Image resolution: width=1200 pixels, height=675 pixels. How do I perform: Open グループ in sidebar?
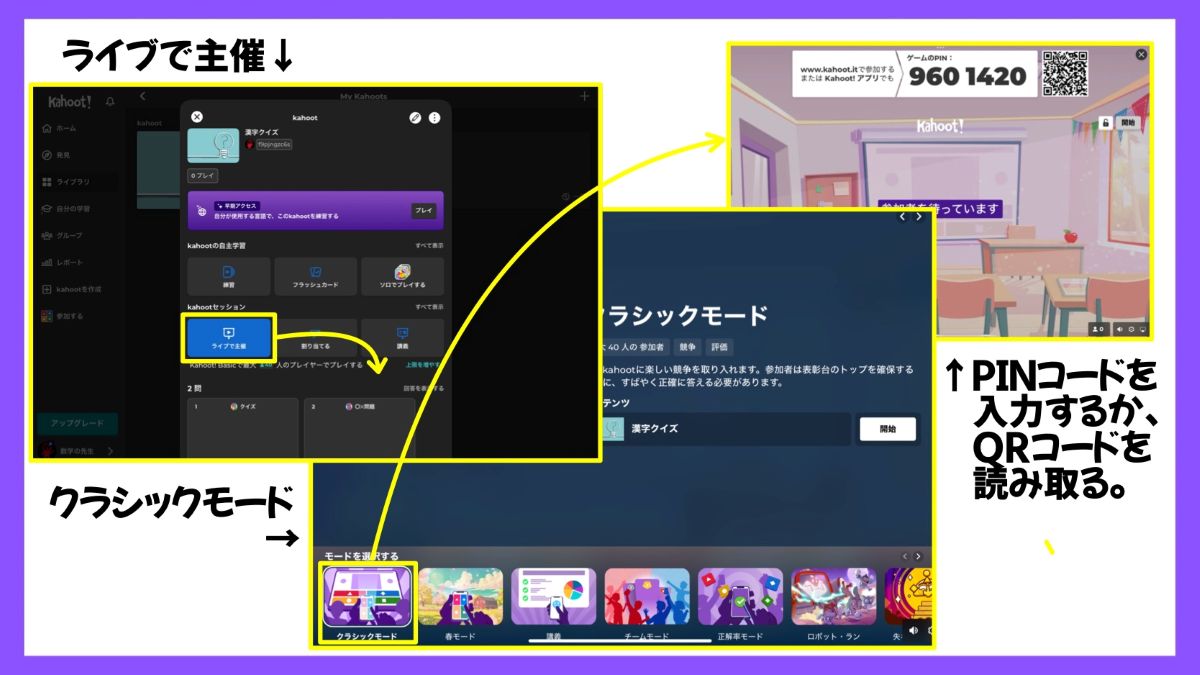tap(62, 236)
